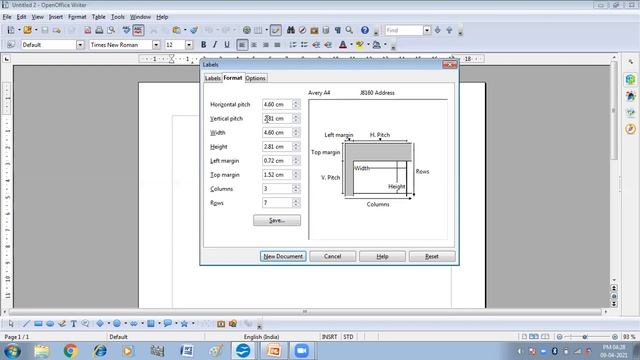Screen dimensions: 640x360
Task: Toggle the AutoSpellcheck icon
Action: (138, 30)
